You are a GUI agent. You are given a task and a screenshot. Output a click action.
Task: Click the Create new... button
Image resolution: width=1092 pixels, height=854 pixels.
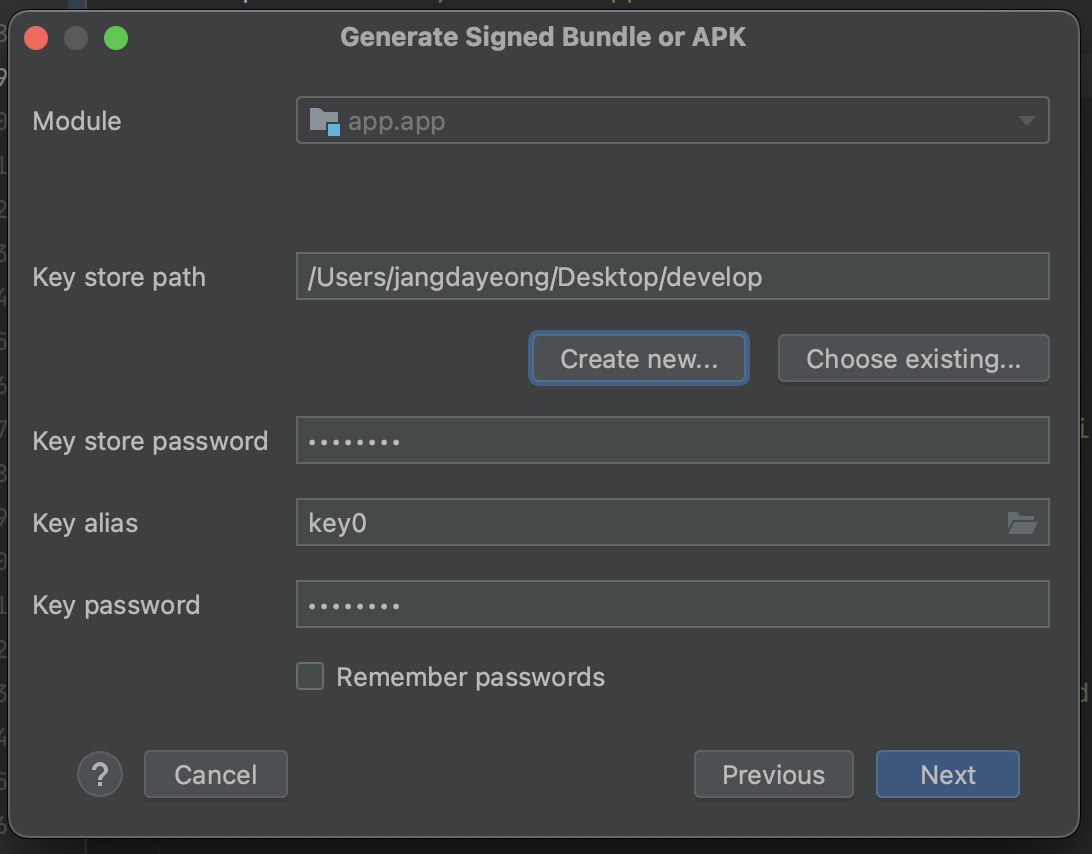pos(639,359)
